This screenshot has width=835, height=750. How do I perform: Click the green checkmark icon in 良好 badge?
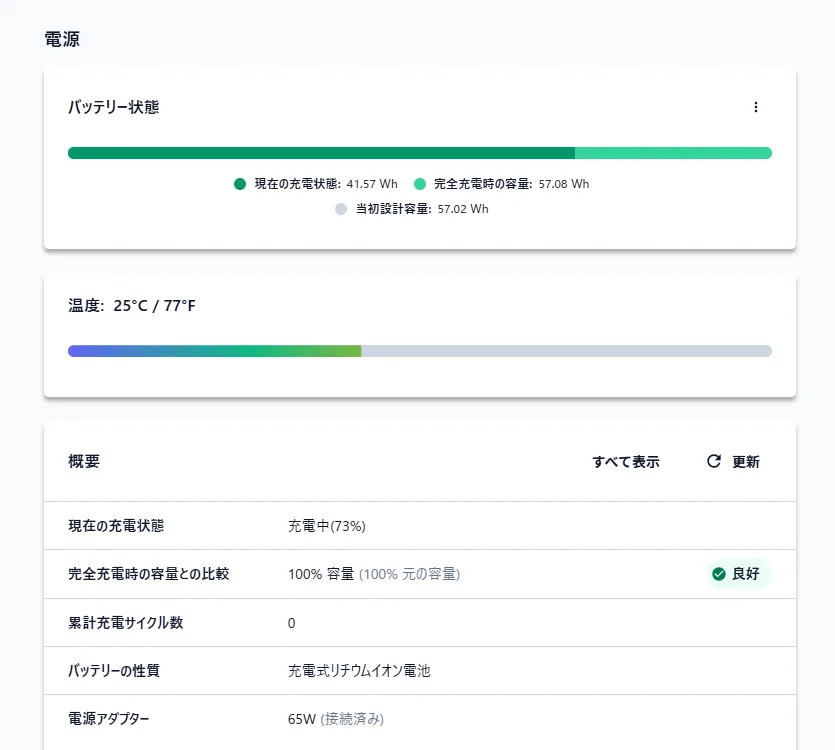click(x=718, y=574)
